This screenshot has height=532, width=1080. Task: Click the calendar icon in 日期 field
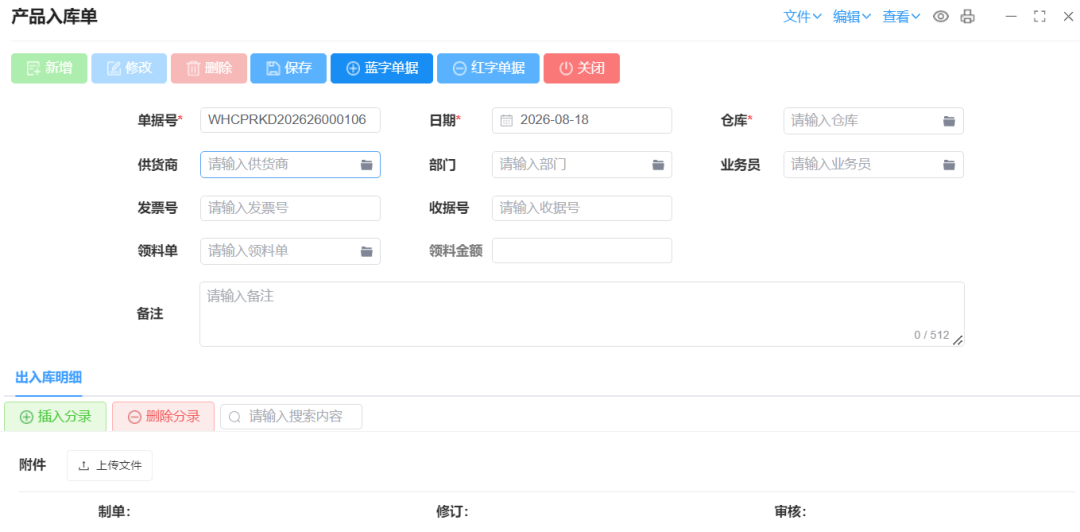coord(506,120)
